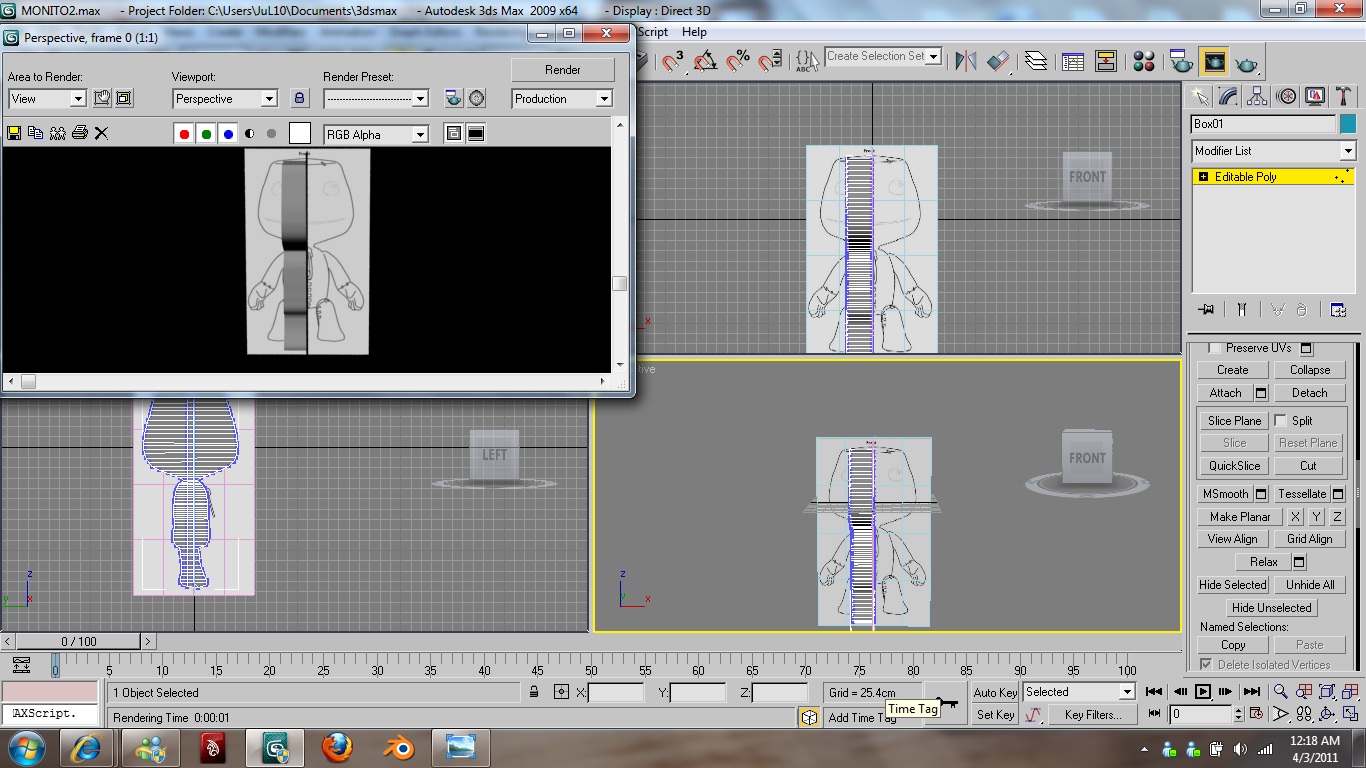The width and height of the screenshot is (1366, 768).
Task: Open the Selected key filter dropdown
Action: pyautogui.click(x=1079, y=692)
